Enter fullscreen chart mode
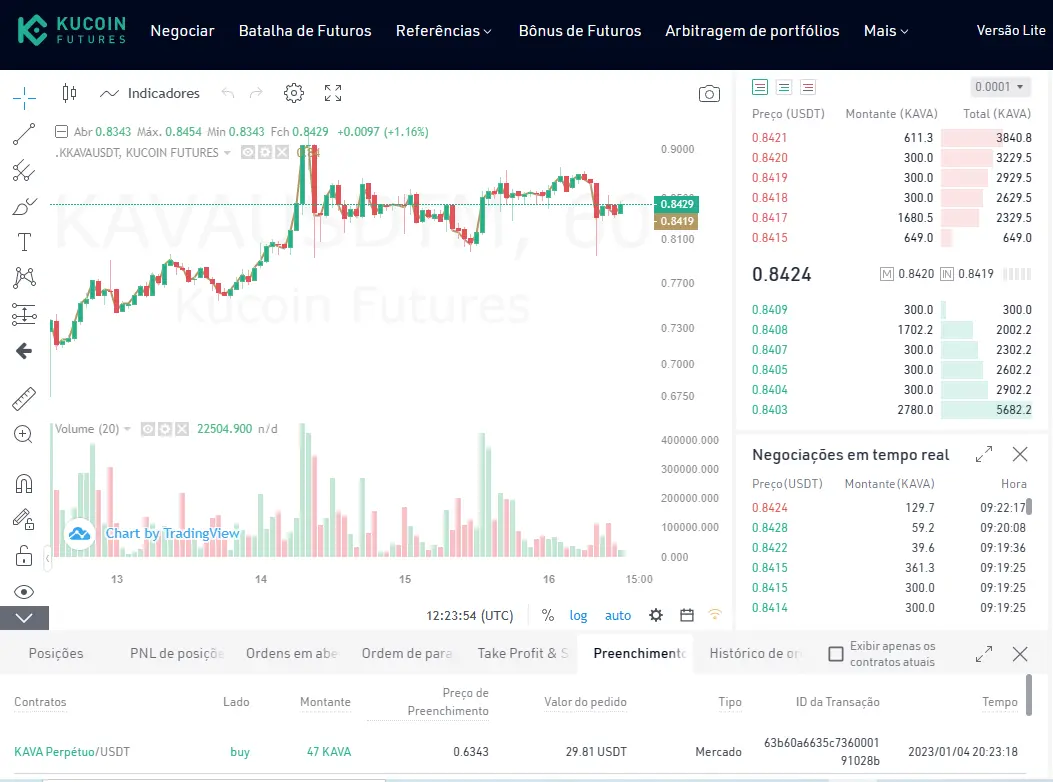The image size is (1053, 782). click(333, 93)
